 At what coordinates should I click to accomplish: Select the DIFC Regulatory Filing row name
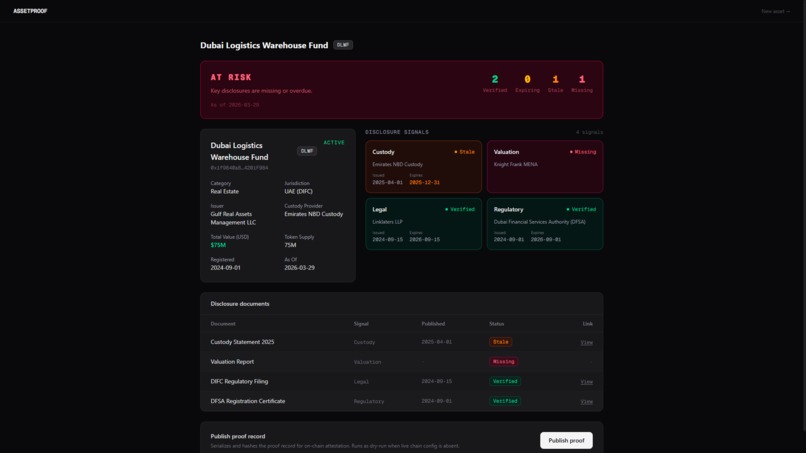click(239, 382)
